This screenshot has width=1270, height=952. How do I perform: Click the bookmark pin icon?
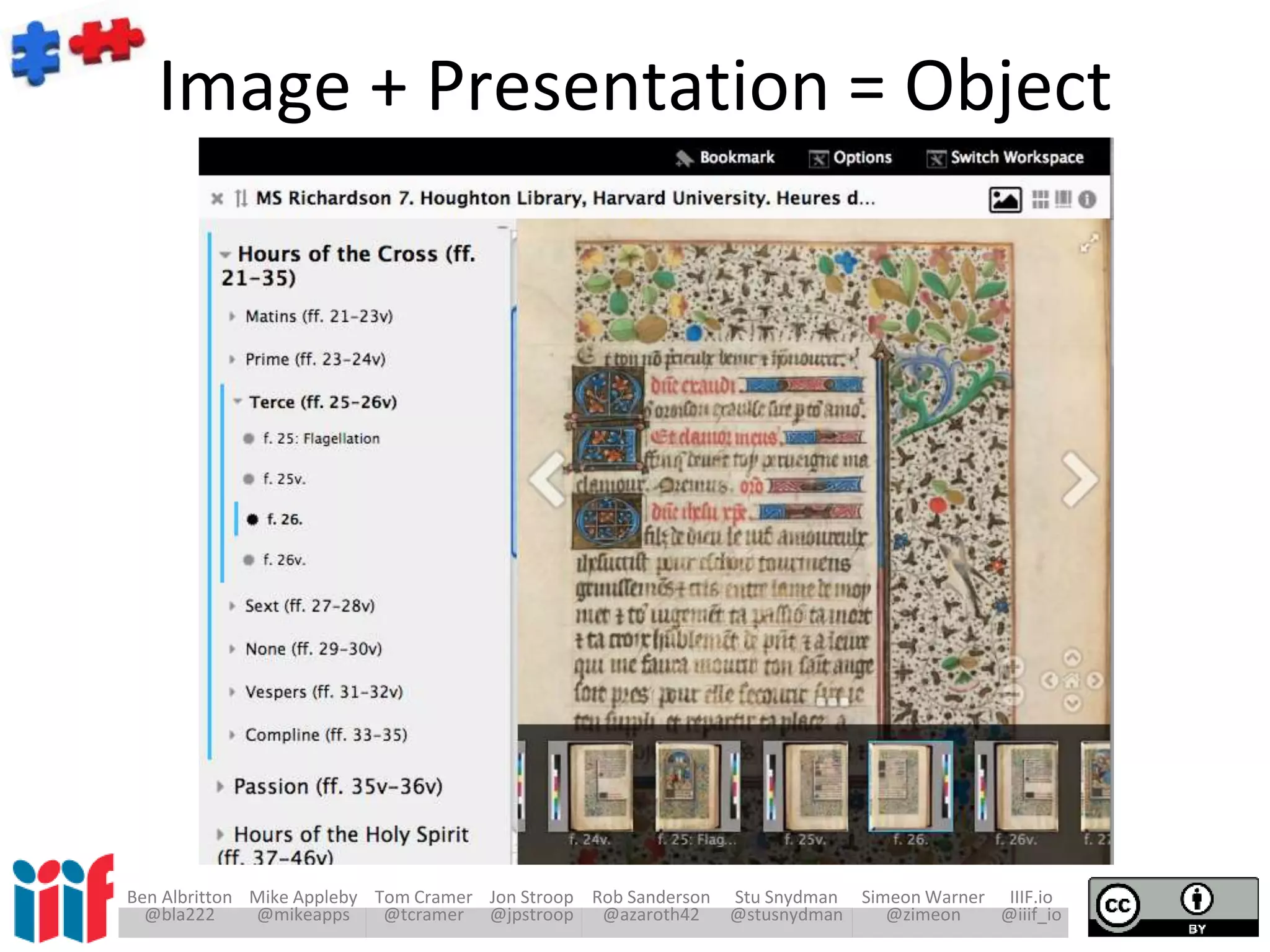pos(684,159)
